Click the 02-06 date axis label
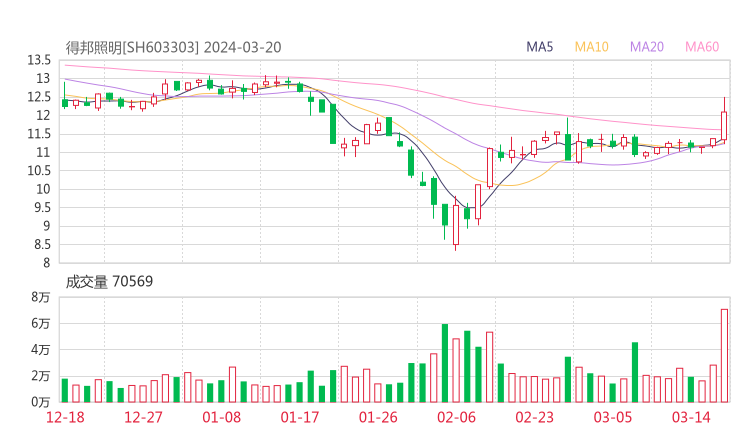Image resolution: width=740 pixels, height=440 pixels. click(x=456, y=417)
